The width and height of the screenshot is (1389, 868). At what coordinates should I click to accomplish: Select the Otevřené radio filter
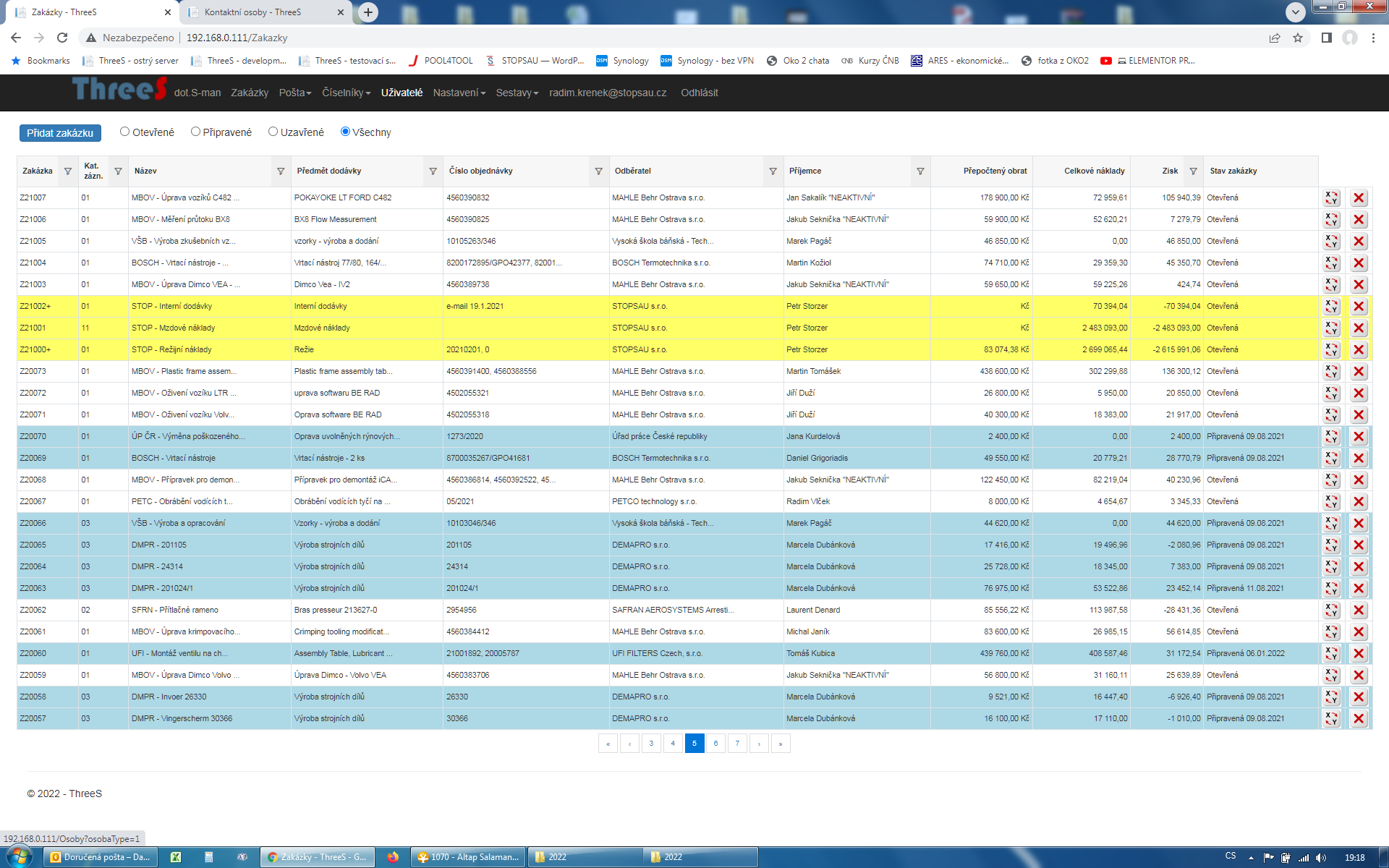(x=124, y=132)
